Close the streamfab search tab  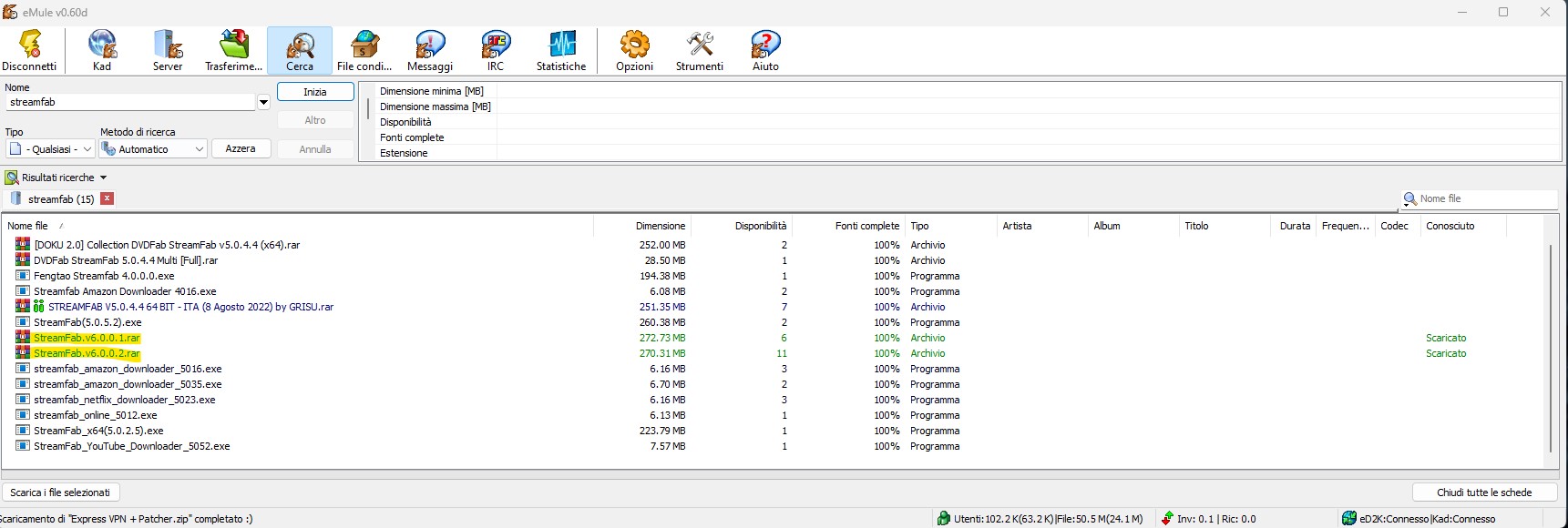pos(108,198)
